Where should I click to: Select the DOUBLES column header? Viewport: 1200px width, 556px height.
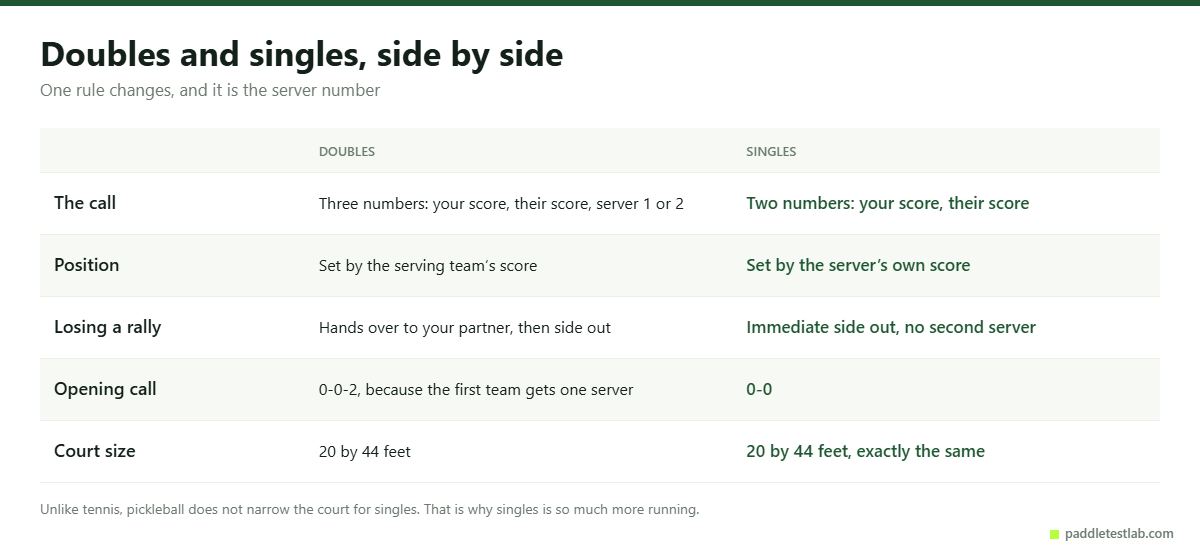347,152
